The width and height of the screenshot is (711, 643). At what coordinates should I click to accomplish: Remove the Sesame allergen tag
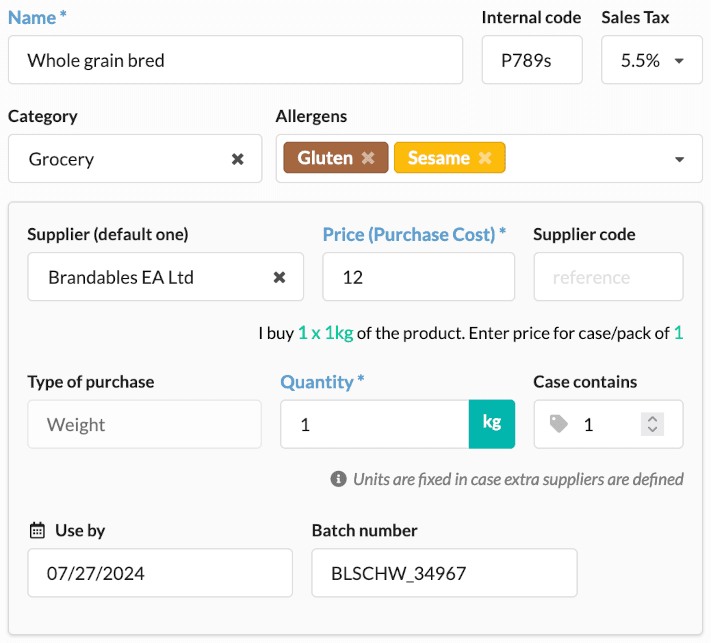click(485, 158)
